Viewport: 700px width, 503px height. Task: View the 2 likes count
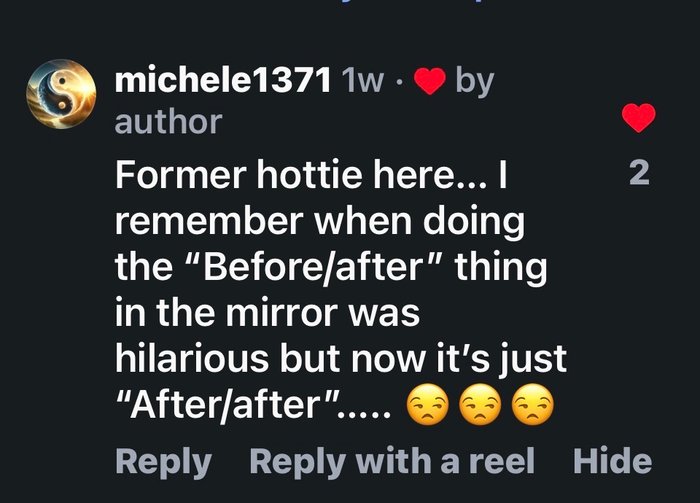pyautogui.click(x=639, y=173)
